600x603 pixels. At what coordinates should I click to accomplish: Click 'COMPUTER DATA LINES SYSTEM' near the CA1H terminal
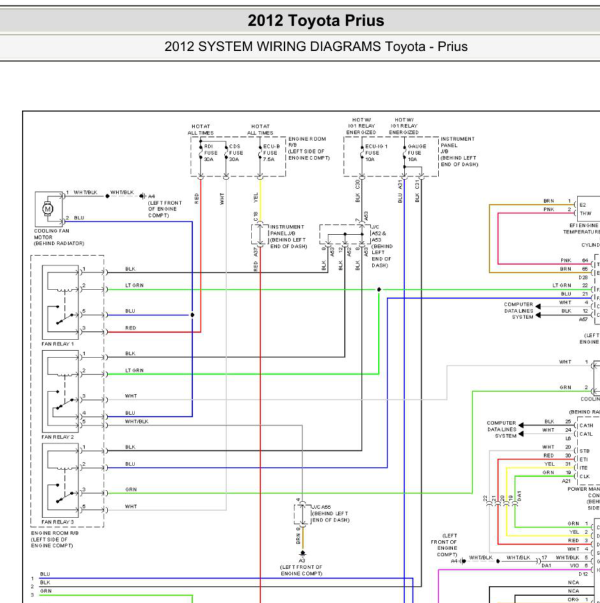502,430
